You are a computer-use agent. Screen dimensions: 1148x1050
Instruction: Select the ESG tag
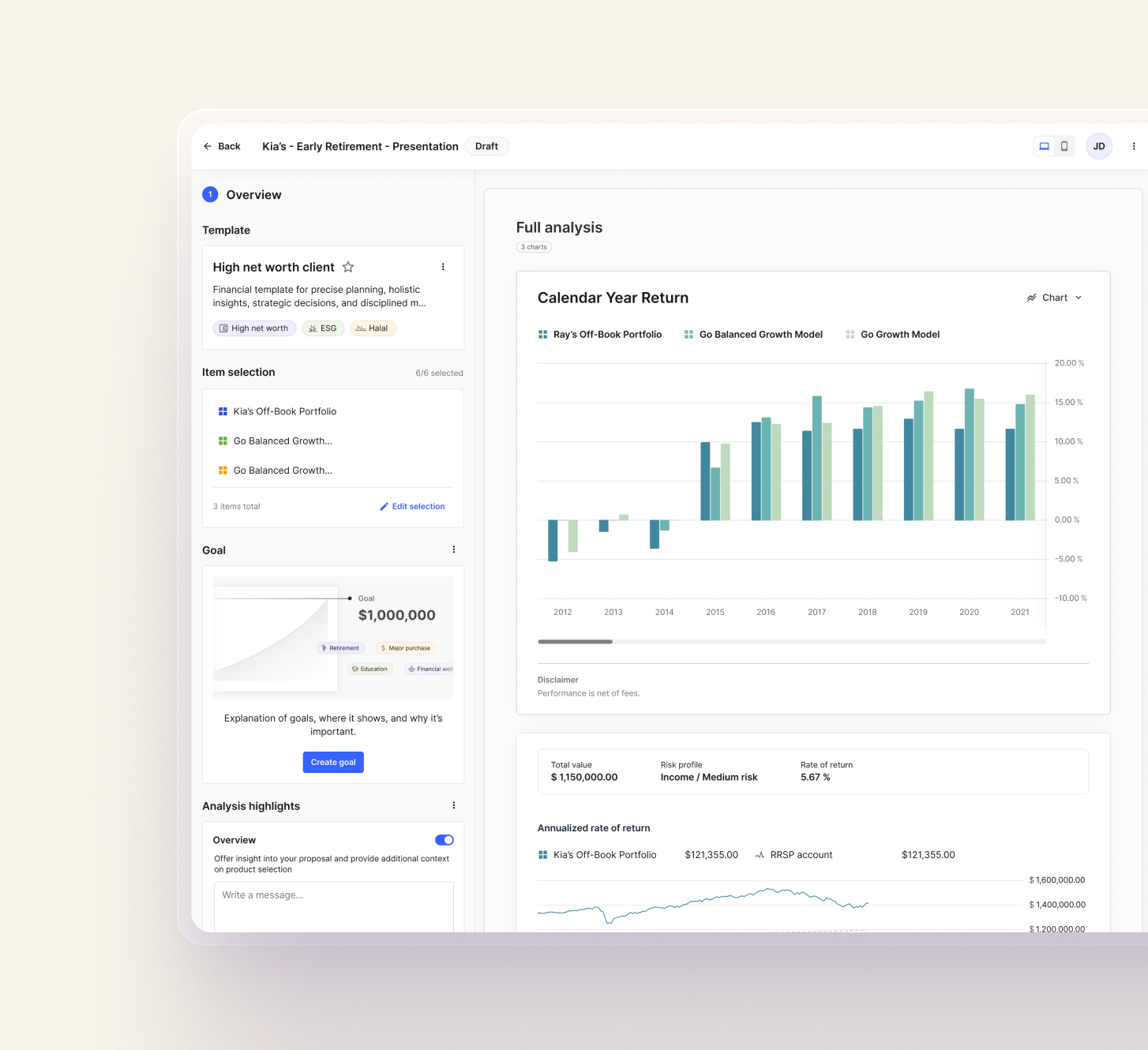click(x=323, y=328)
